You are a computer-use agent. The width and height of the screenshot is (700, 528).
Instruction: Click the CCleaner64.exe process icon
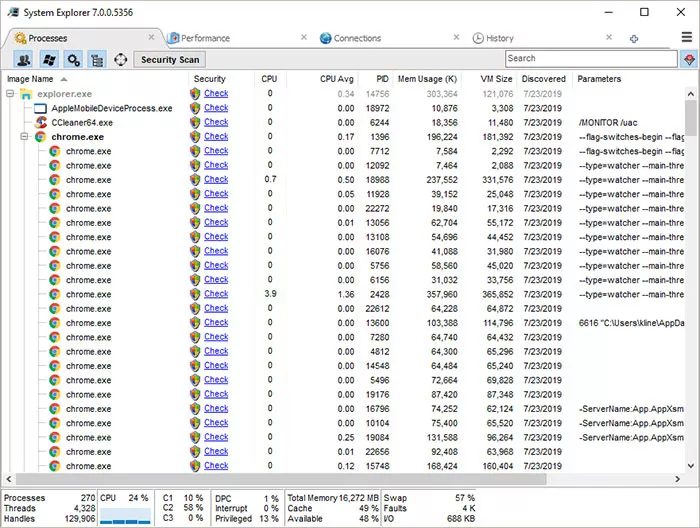41,122
